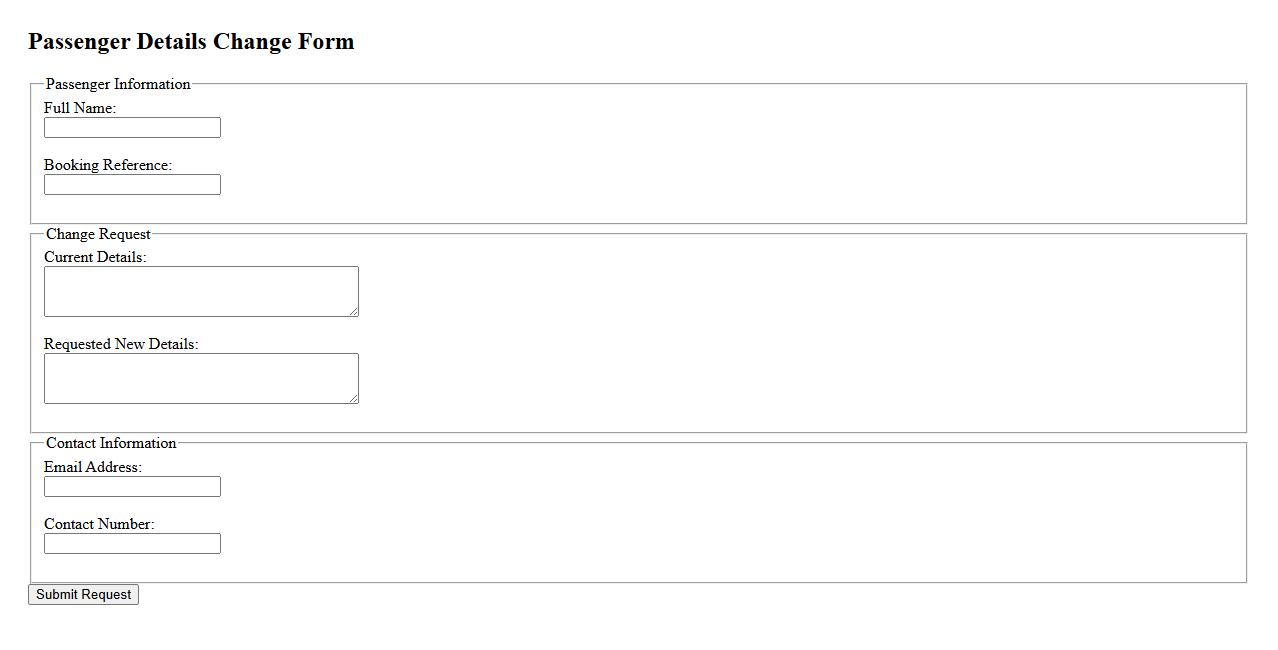Click the 'Requested New Details:' label
The image size is (1278, 650).
(121, 344)
